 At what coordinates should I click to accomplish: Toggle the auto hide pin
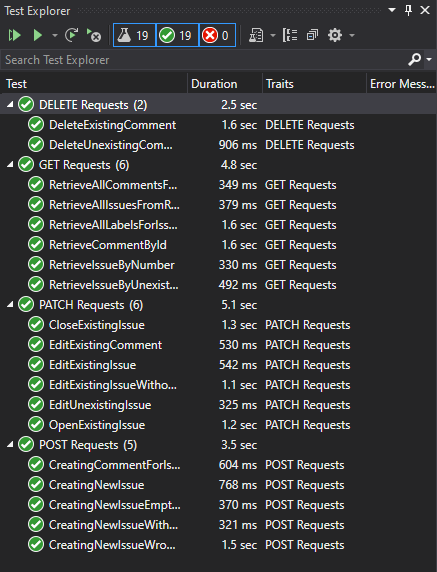click(x=409, y=10)
